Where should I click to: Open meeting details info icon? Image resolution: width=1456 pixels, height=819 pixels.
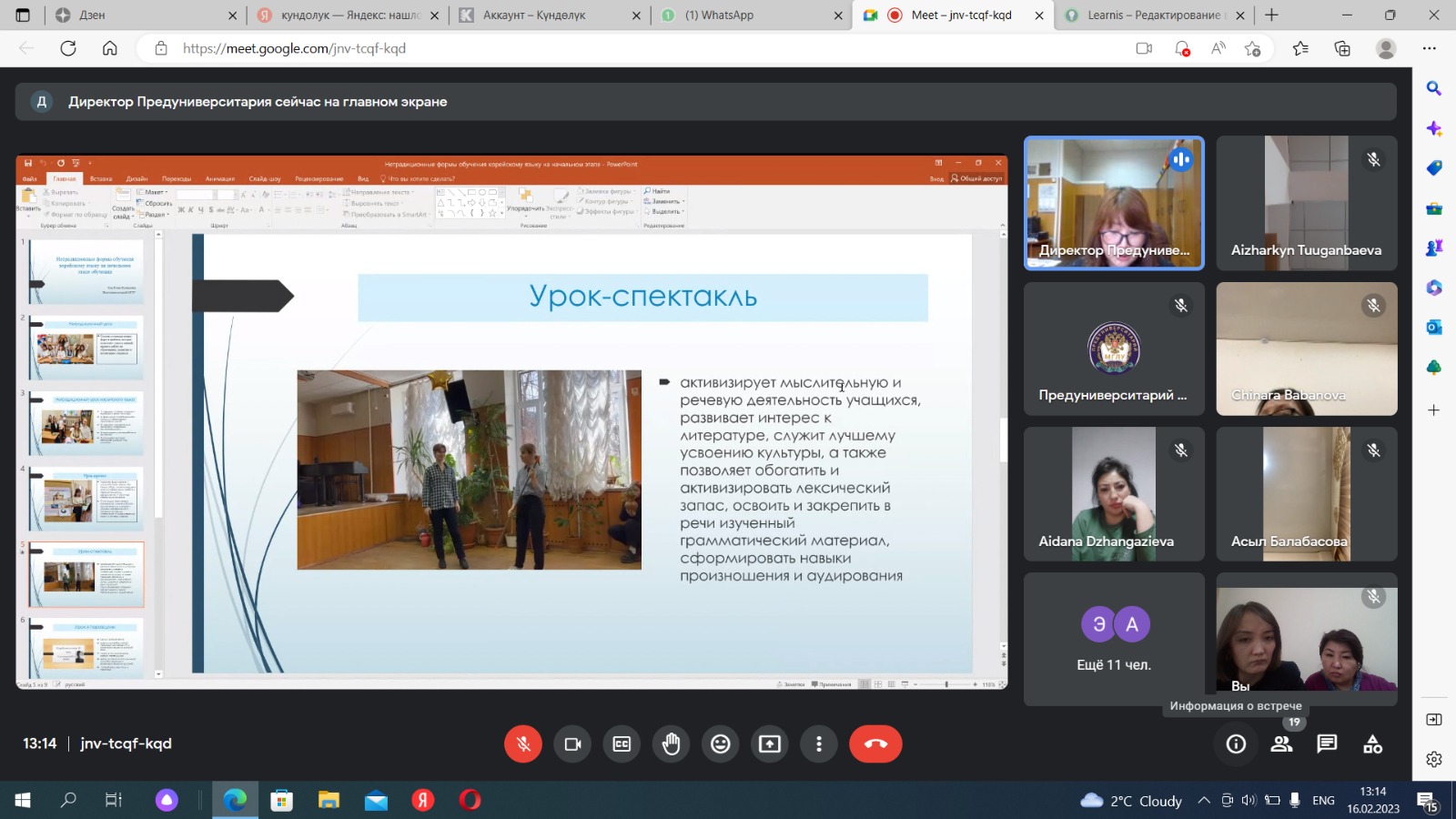[x=1236, y=743]
